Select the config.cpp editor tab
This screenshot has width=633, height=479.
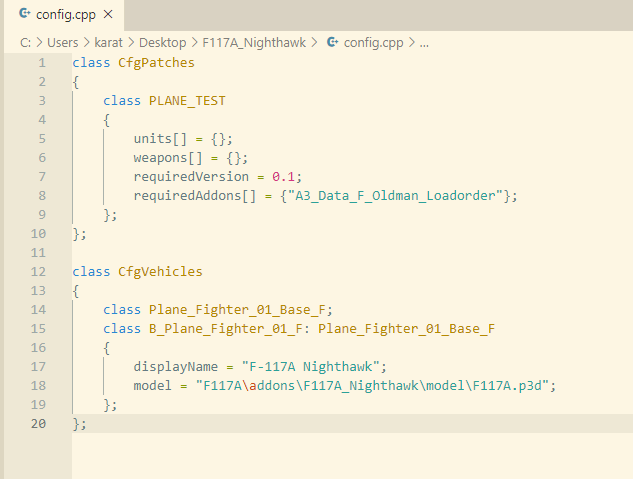[x=64, y=15]
